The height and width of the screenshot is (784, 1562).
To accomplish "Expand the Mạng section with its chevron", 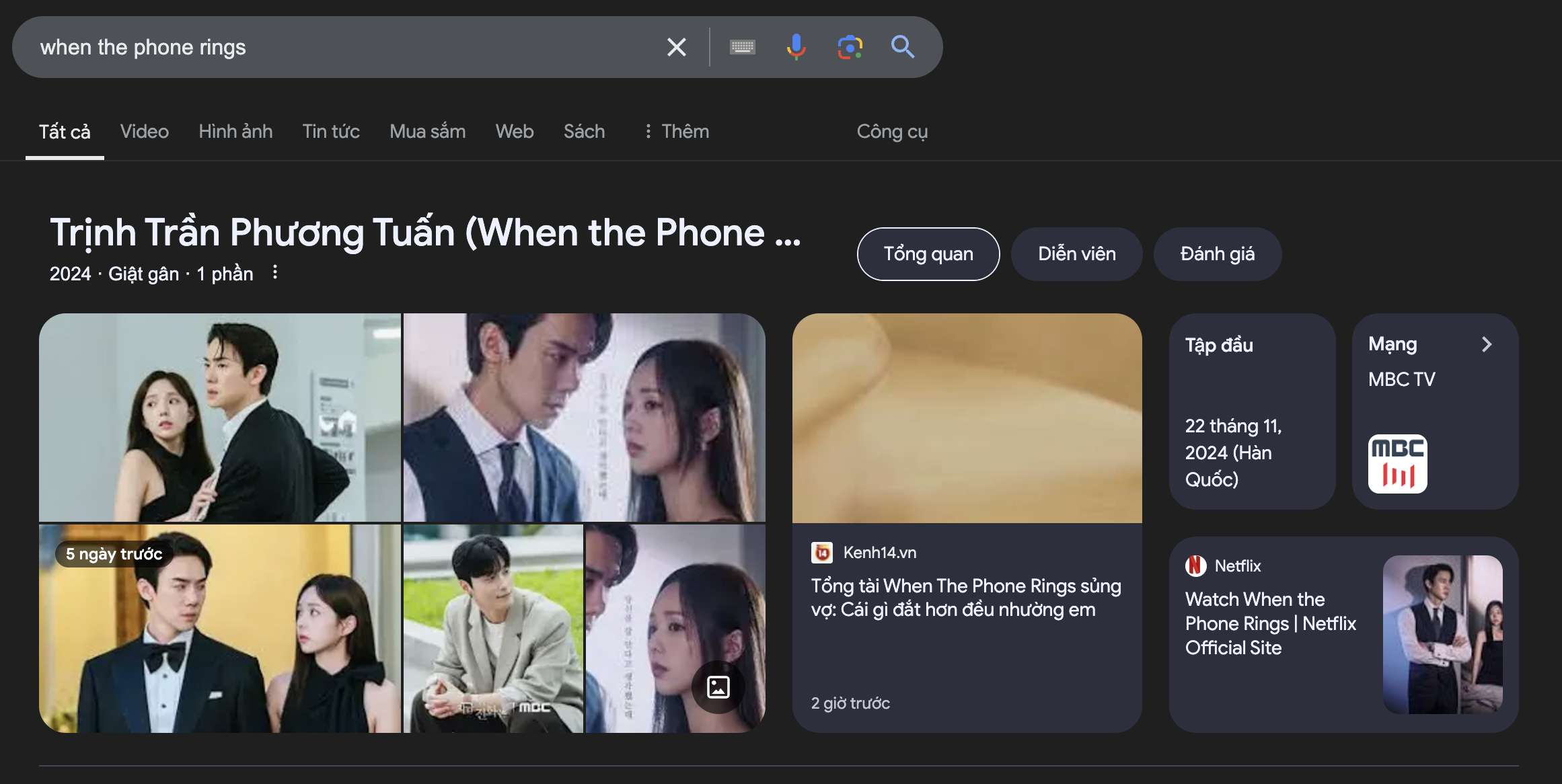I will click(1487, 344).
